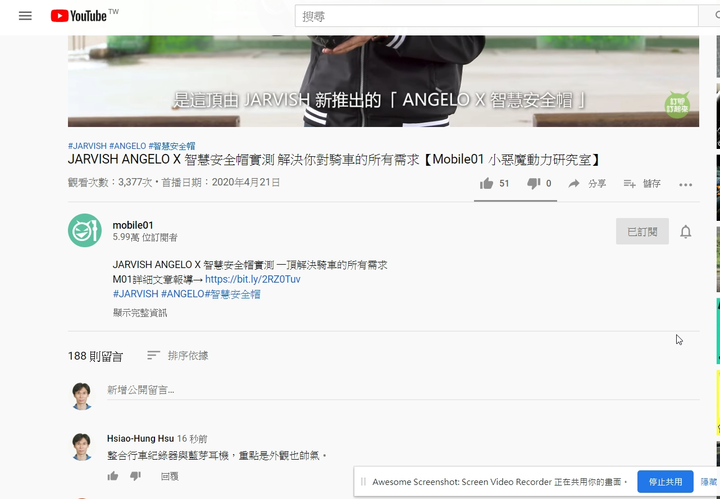Open the 16 秒前 comment timestamp
The image size is (720, 499).
[x=192, y=439]
